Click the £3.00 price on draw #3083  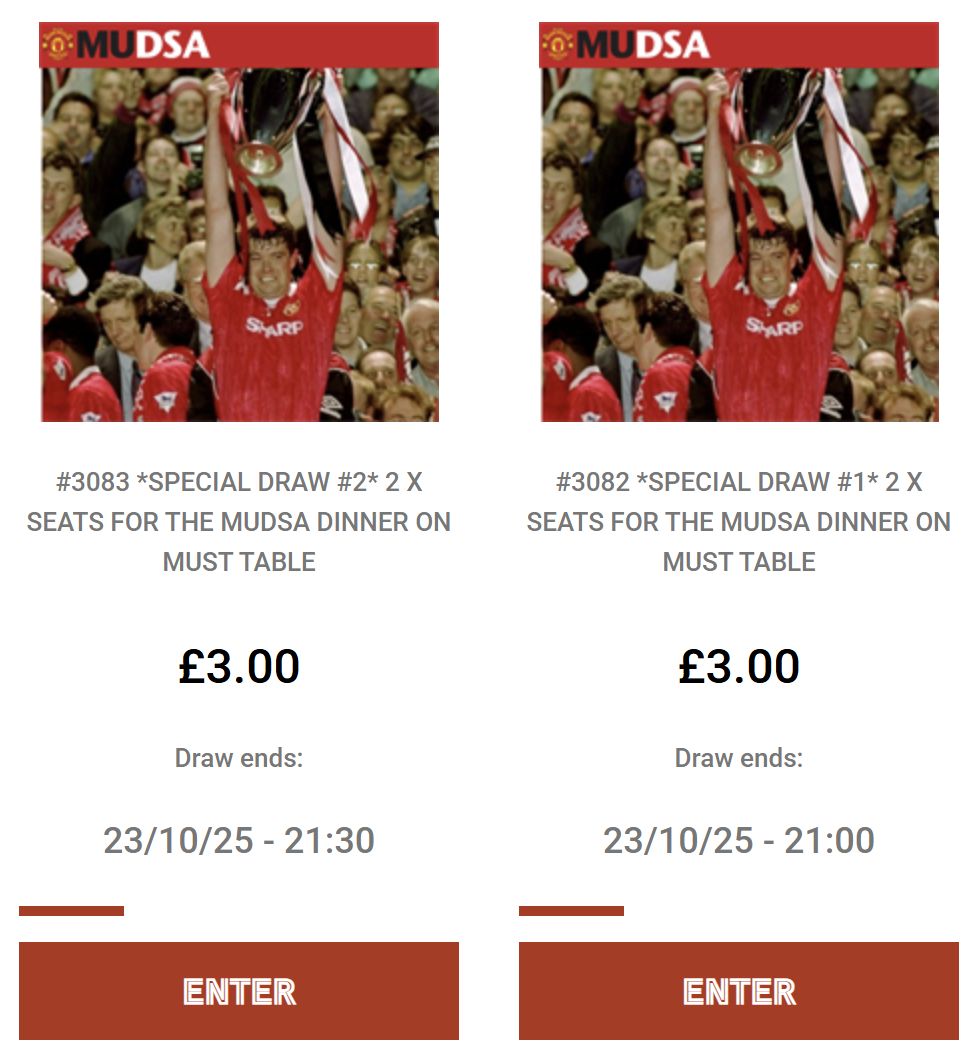(x=239, y=666)
